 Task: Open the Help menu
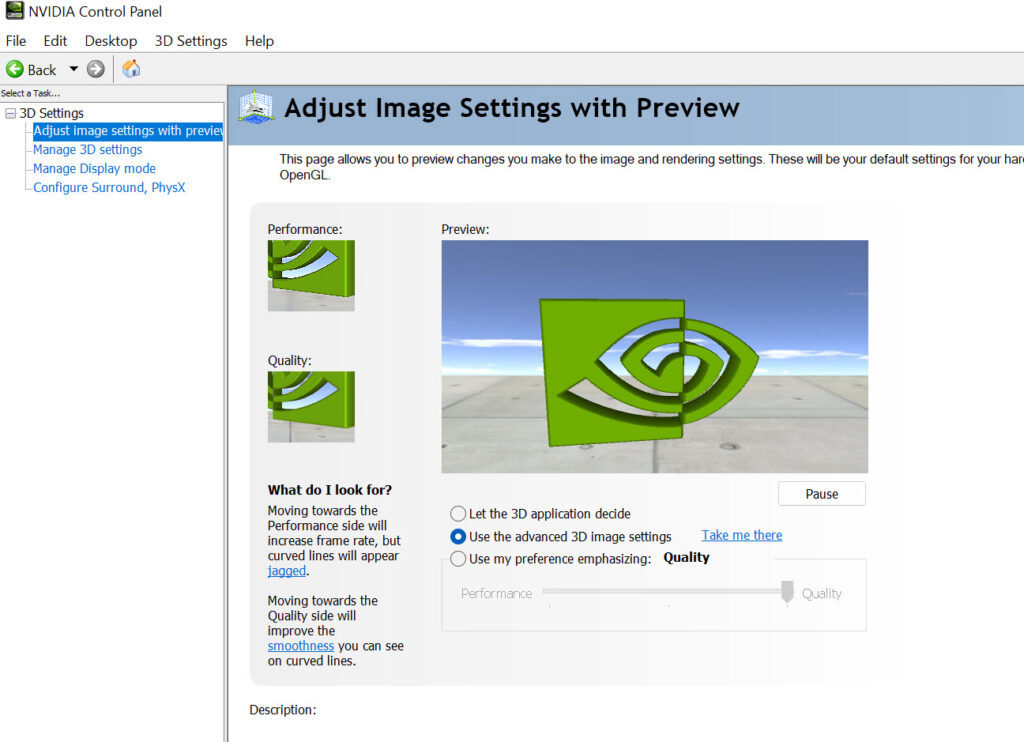(259, 41)
